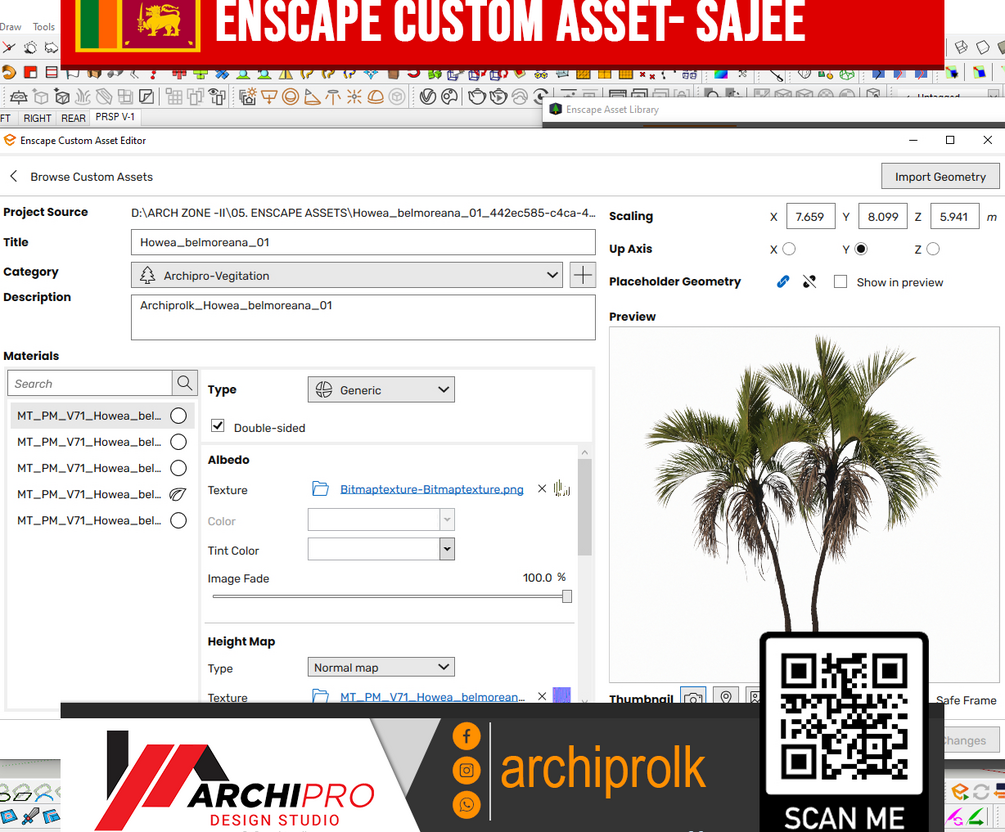The width and height of the screenshot is (1005, 832).
Task: Open the Albedo Color dropdown
Action: 447,520
